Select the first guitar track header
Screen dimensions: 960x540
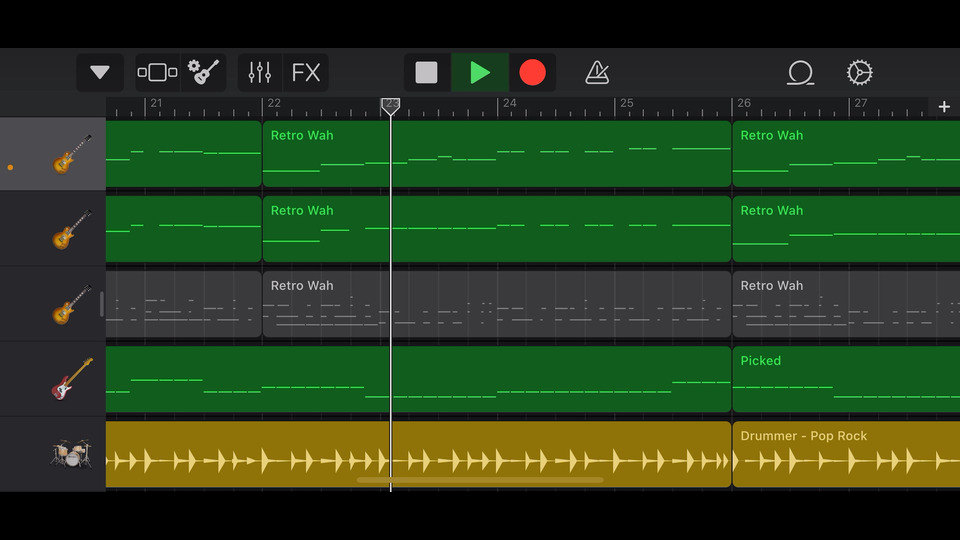point(53,154)
